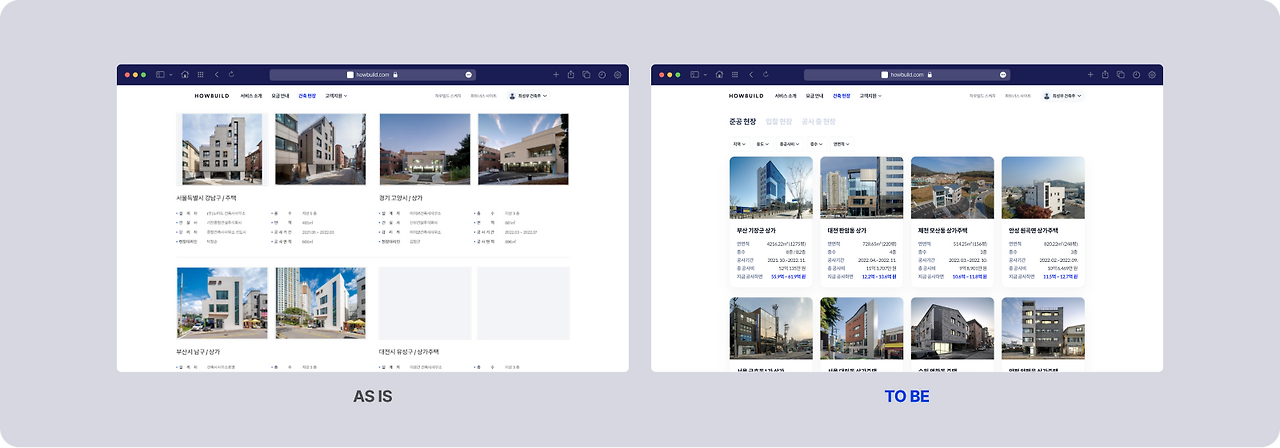Image resolution: width=1280 pixels, height=448 pixels.
Task: Click 서비스 소개 in the AS IS navigation
Action: pyautogui.click(x=252, y=96)
